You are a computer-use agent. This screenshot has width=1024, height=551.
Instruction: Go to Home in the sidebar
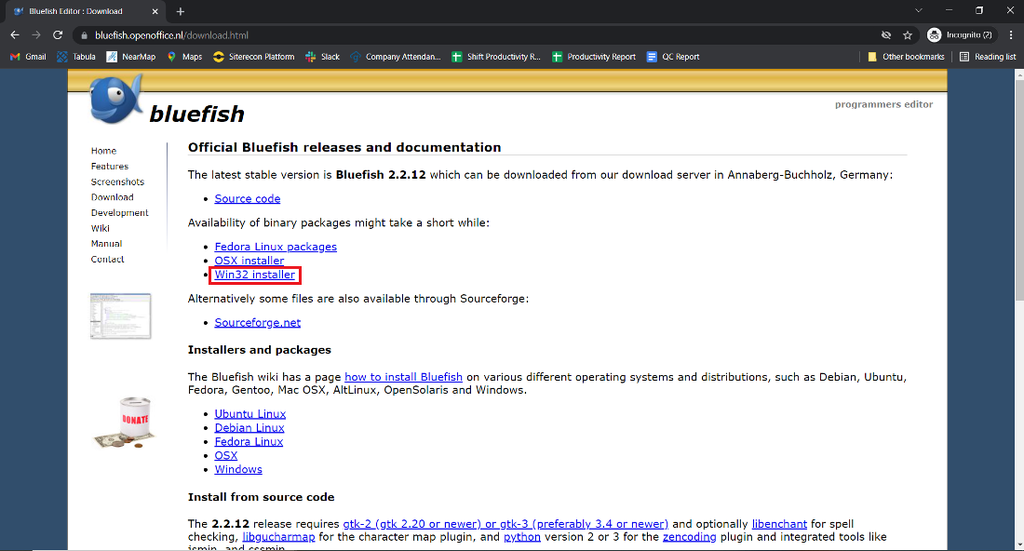103,151
